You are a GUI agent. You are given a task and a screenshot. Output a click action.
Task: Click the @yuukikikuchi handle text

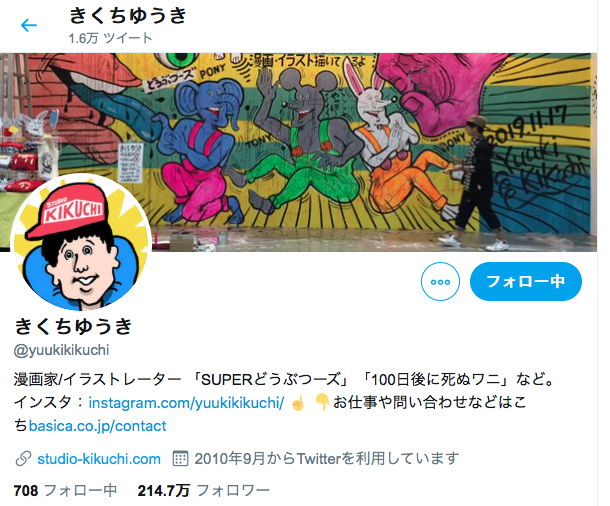[61, 350]
